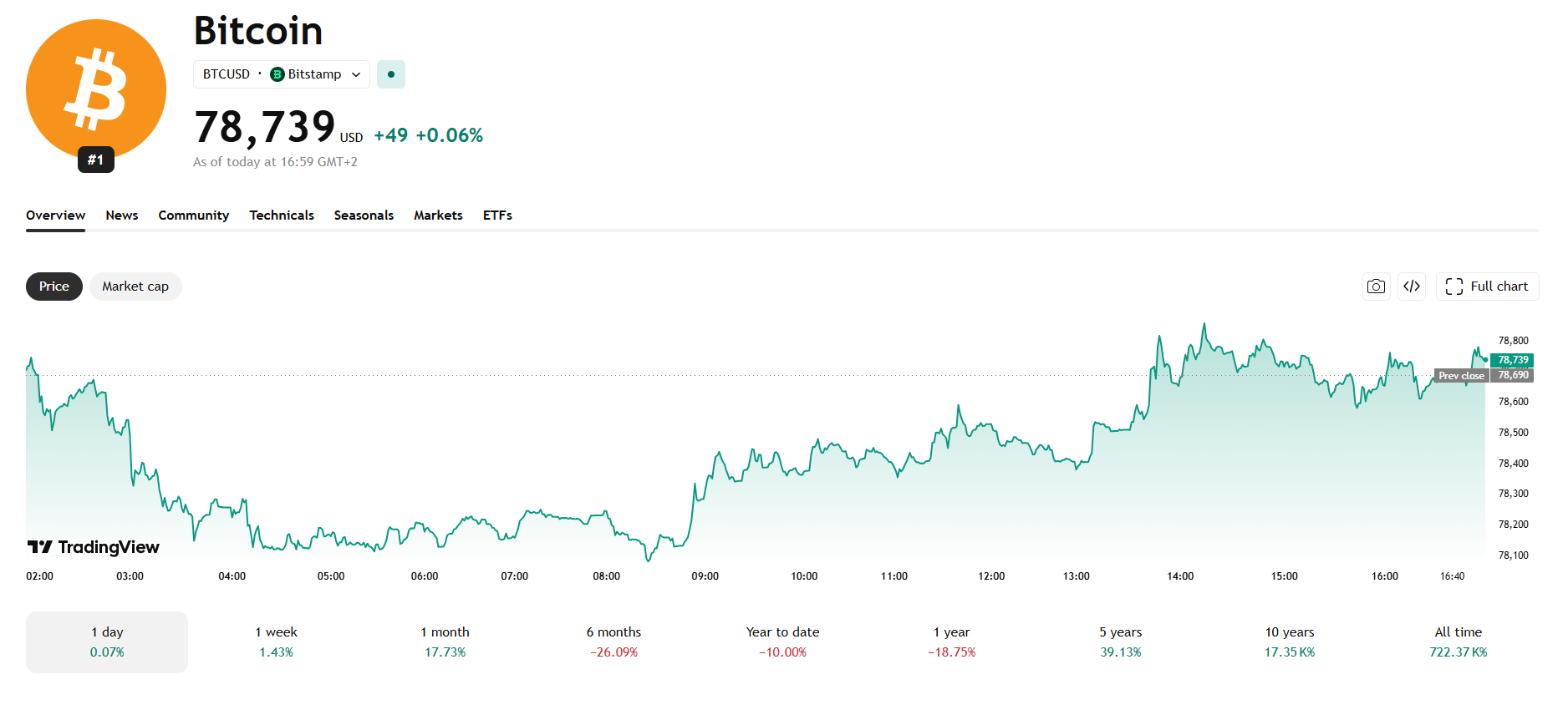Select the 1 year range
The image size is (1568, 705).
pyautogui.click(x=952, y=642)
